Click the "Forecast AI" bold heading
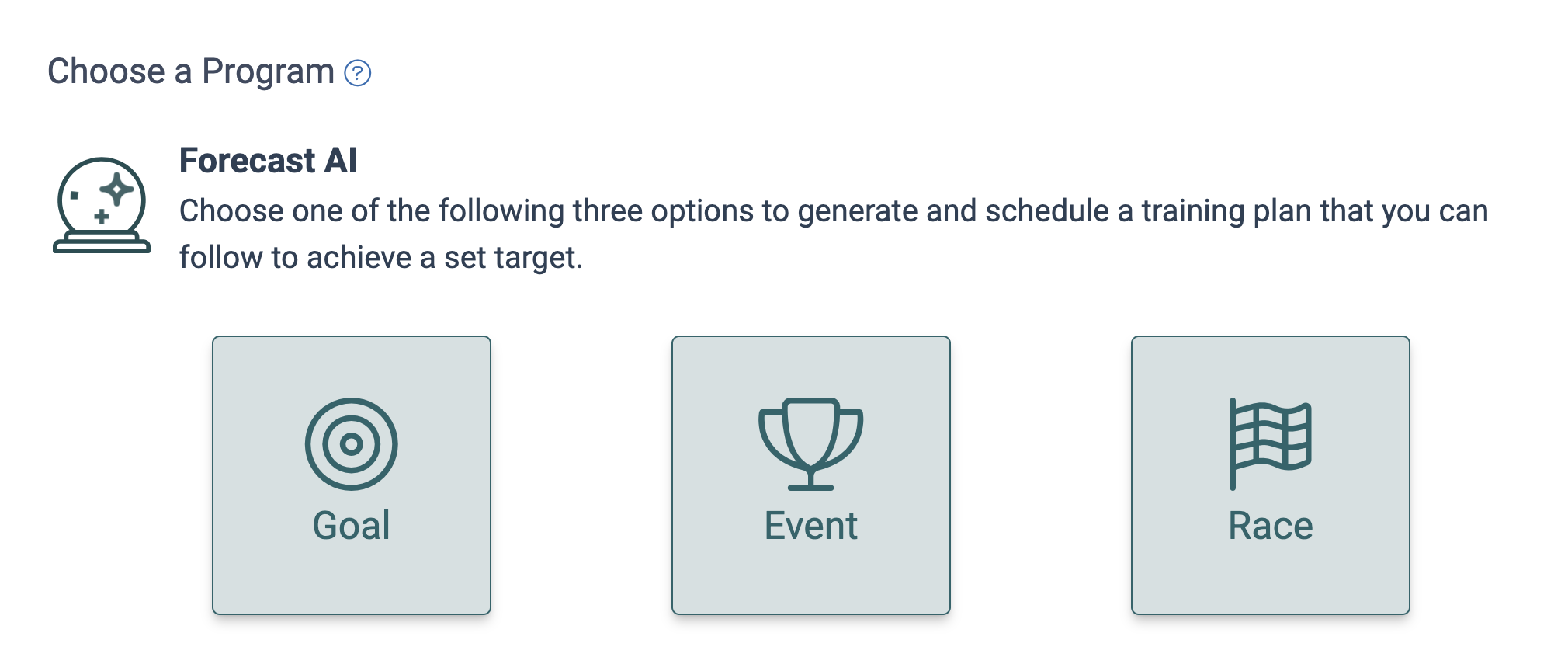This screenshot has width=1568, height=671. click(268, 161)
